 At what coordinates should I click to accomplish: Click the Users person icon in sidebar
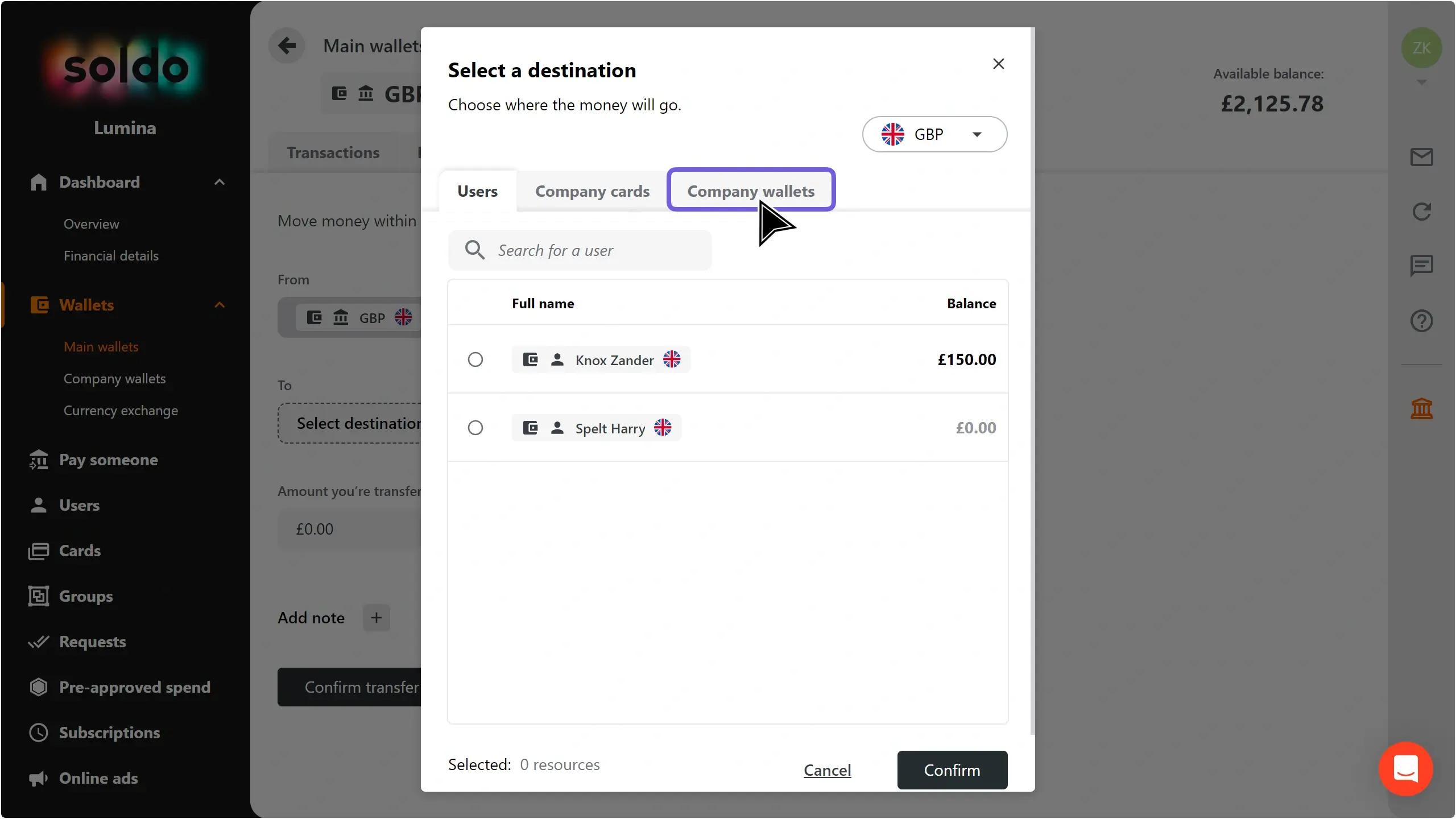(x=39, y=505)
